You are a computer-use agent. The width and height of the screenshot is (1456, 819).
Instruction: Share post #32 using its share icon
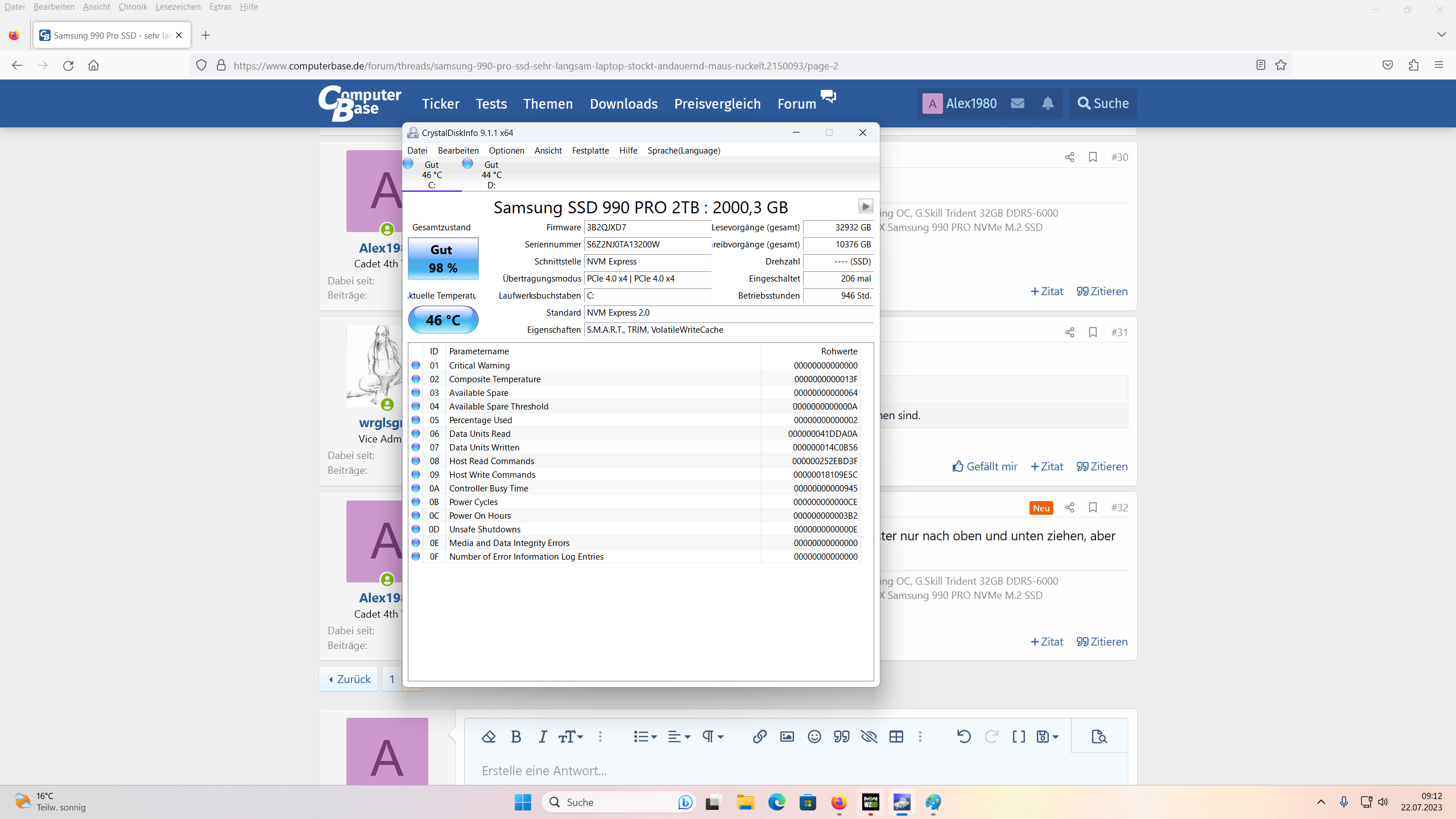tap(1070, 507)
